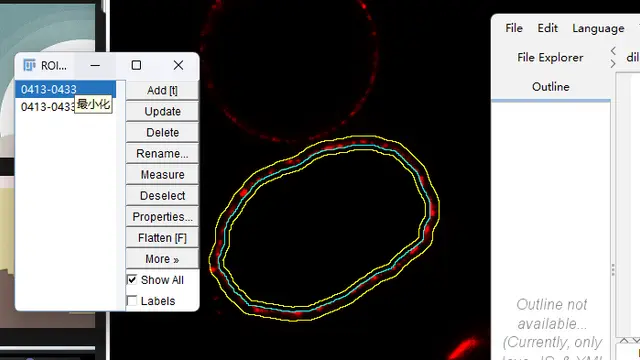Click the ROI Manager window icon
The image size is (640, 360).
(x=29, y=65)
